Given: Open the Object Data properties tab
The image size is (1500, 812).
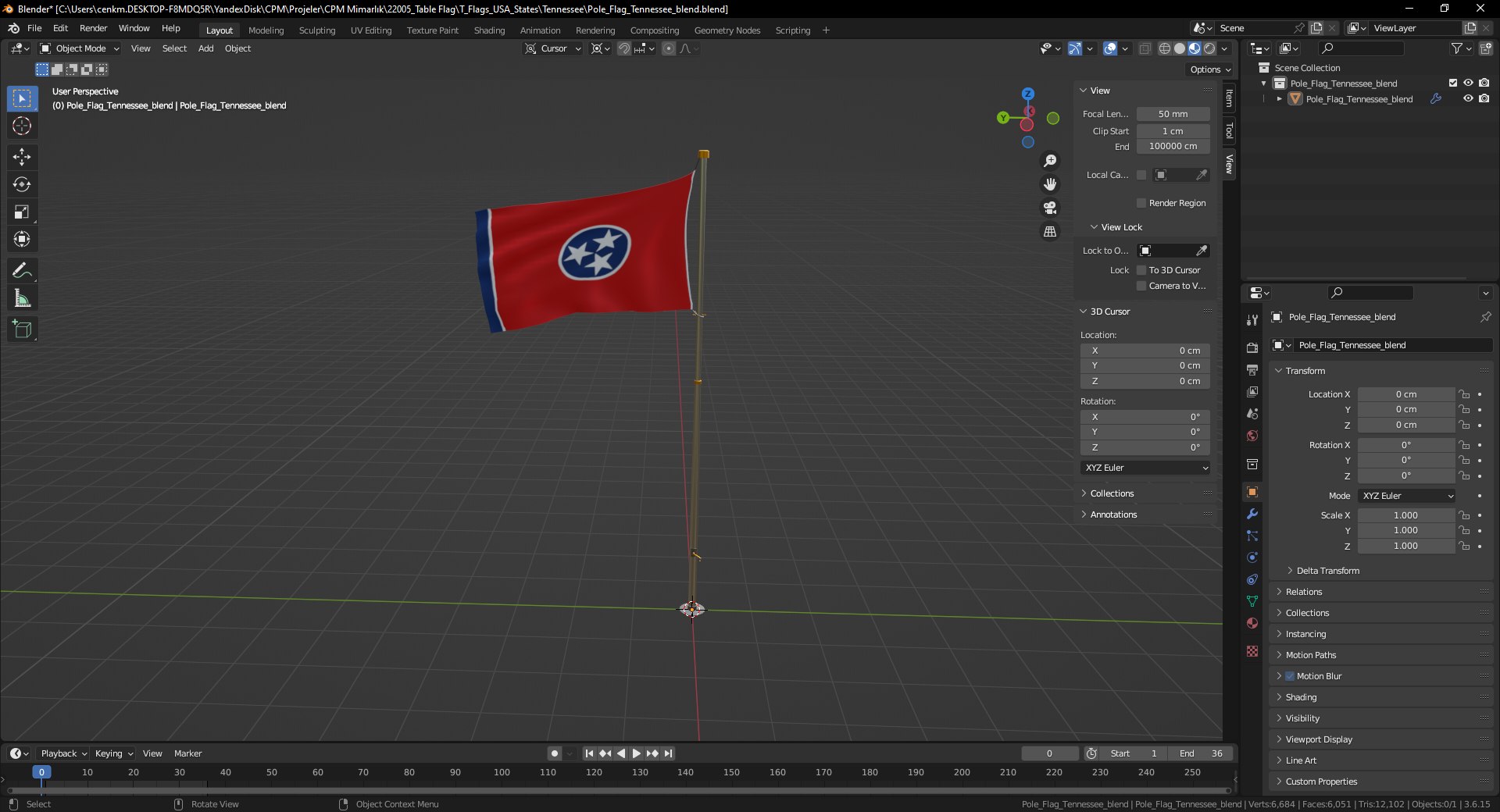Looking at the screenshot, I should (1252, 601).
